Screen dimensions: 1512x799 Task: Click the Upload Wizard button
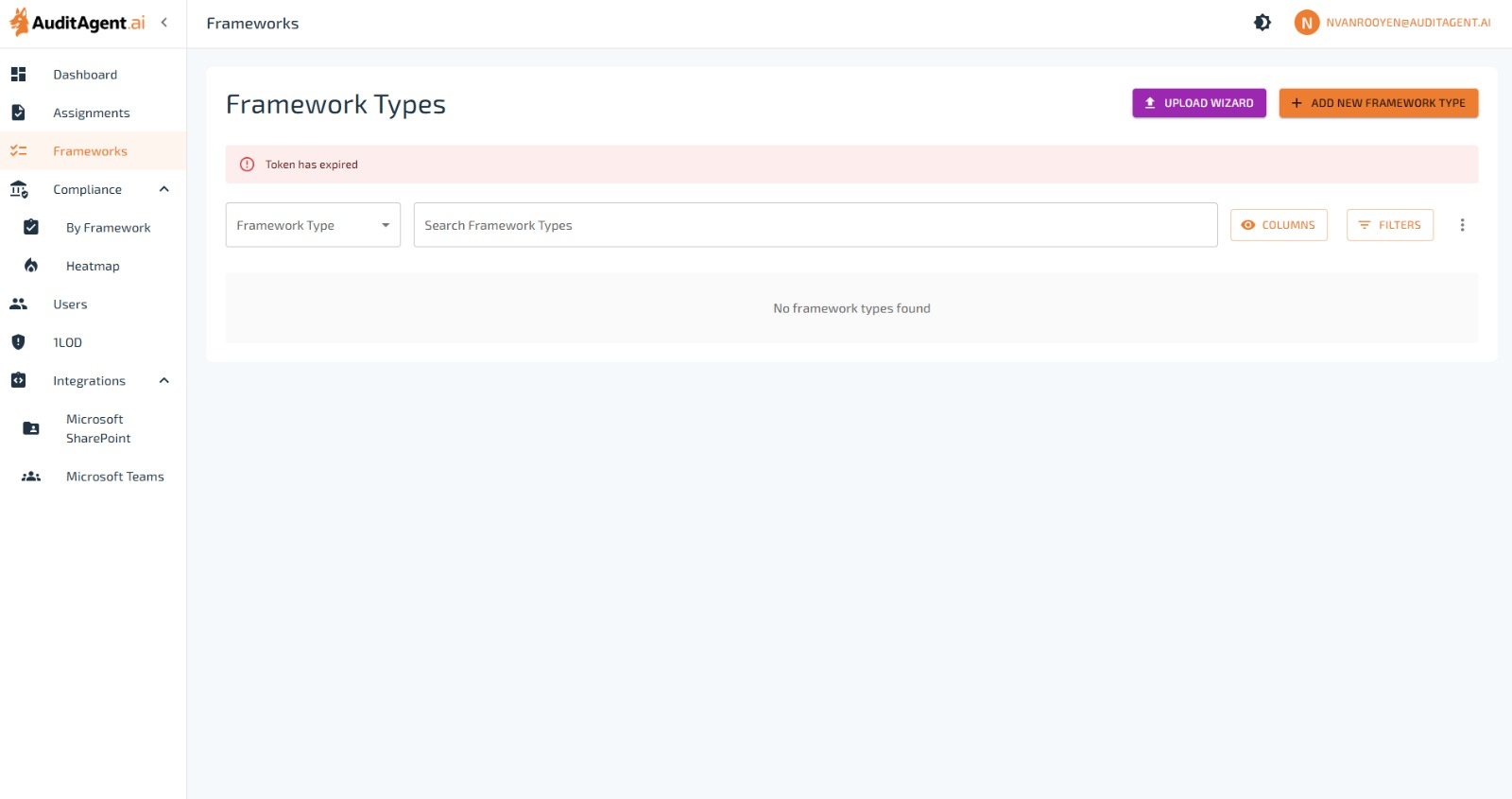pos(1198,103)
